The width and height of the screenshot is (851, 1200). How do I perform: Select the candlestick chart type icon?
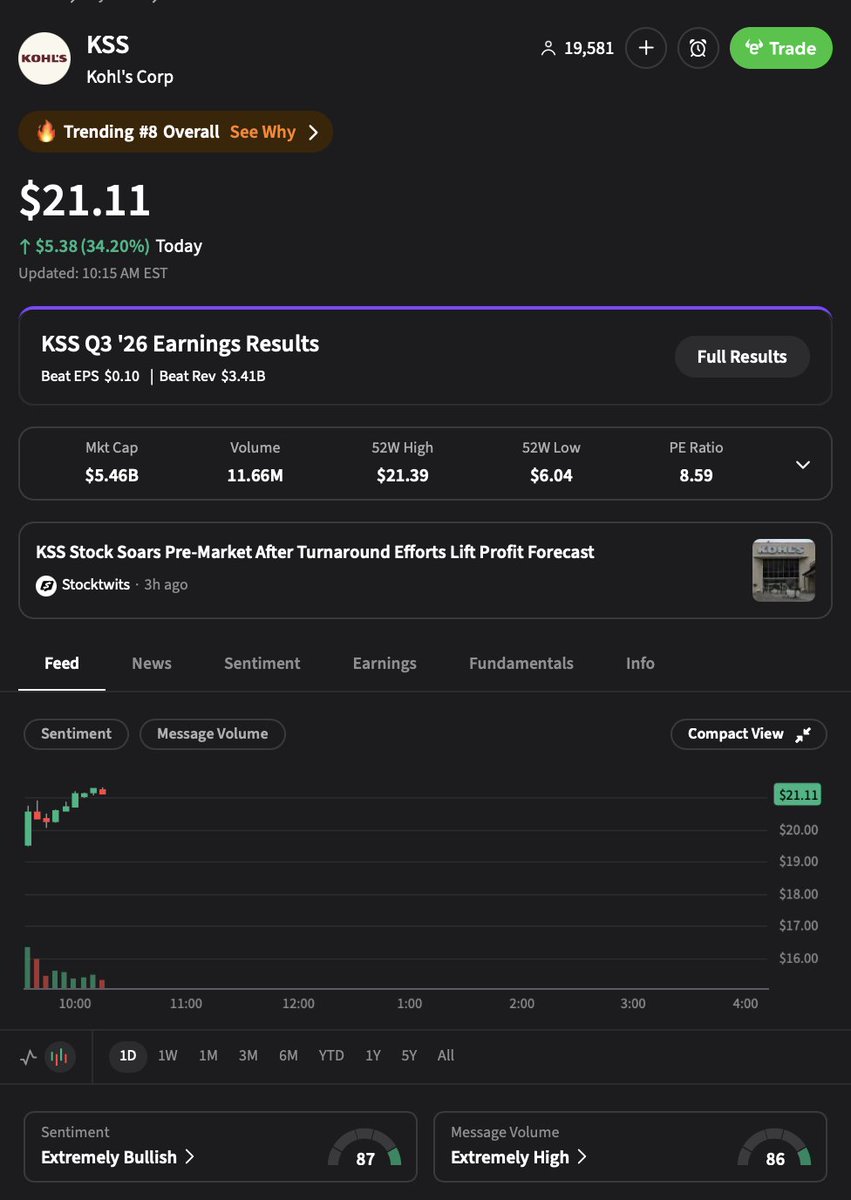(x=61, y=1056)
